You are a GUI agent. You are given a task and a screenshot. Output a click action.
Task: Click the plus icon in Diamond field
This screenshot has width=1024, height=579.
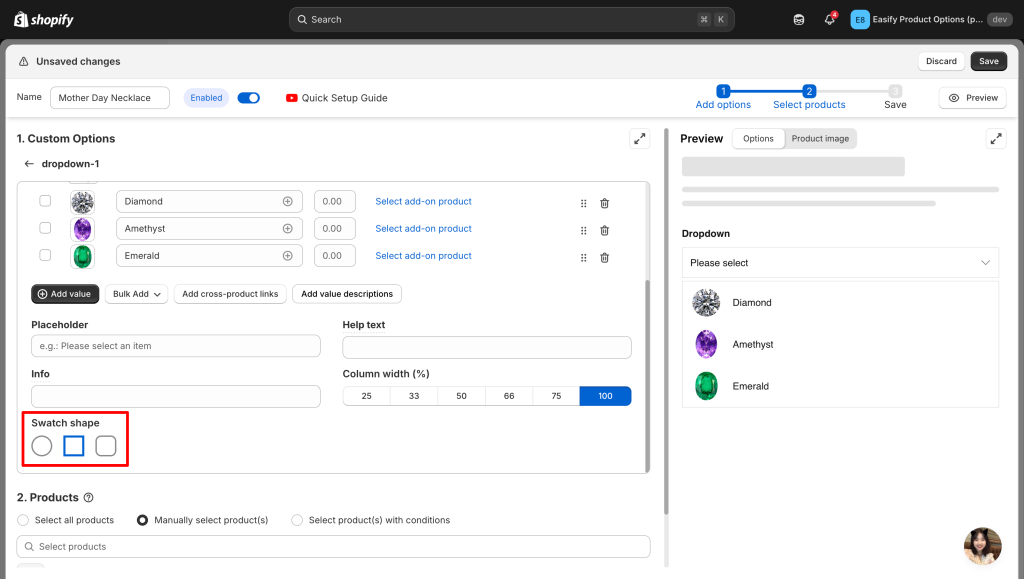tap(288, 202)
